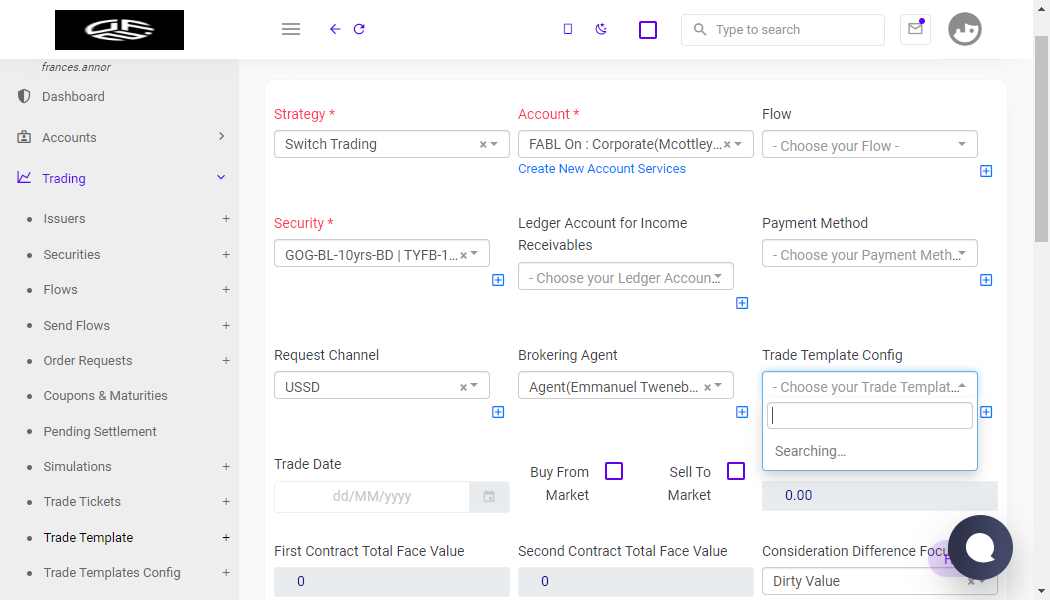Expand Trade Tickets submenu plus
The height and width of the screenshot is (600, 1050).
coord(226,502)
